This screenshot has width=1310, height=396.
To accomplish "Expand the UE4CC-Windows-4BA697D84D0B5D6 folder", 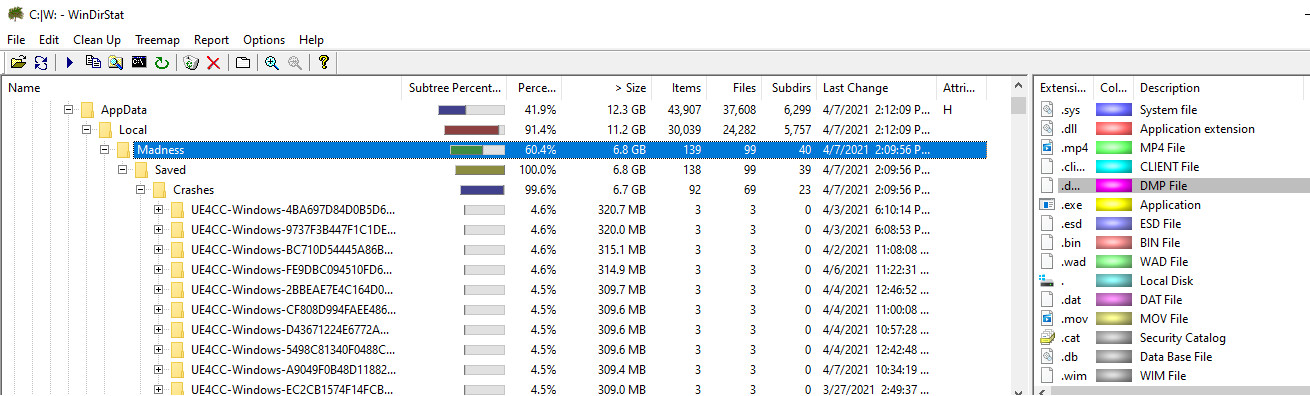I will click(159, 210).
